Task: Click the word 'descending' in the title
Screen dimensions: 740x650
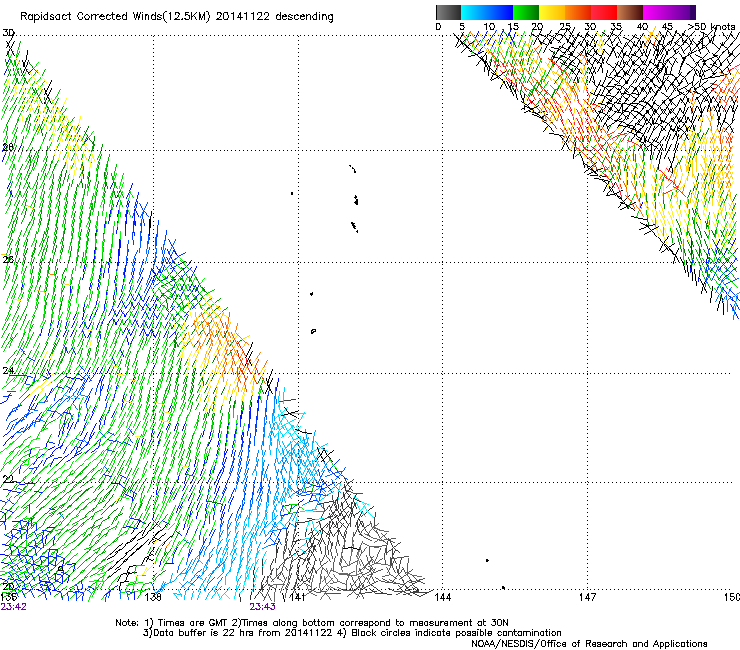Action: coord(304,17)
